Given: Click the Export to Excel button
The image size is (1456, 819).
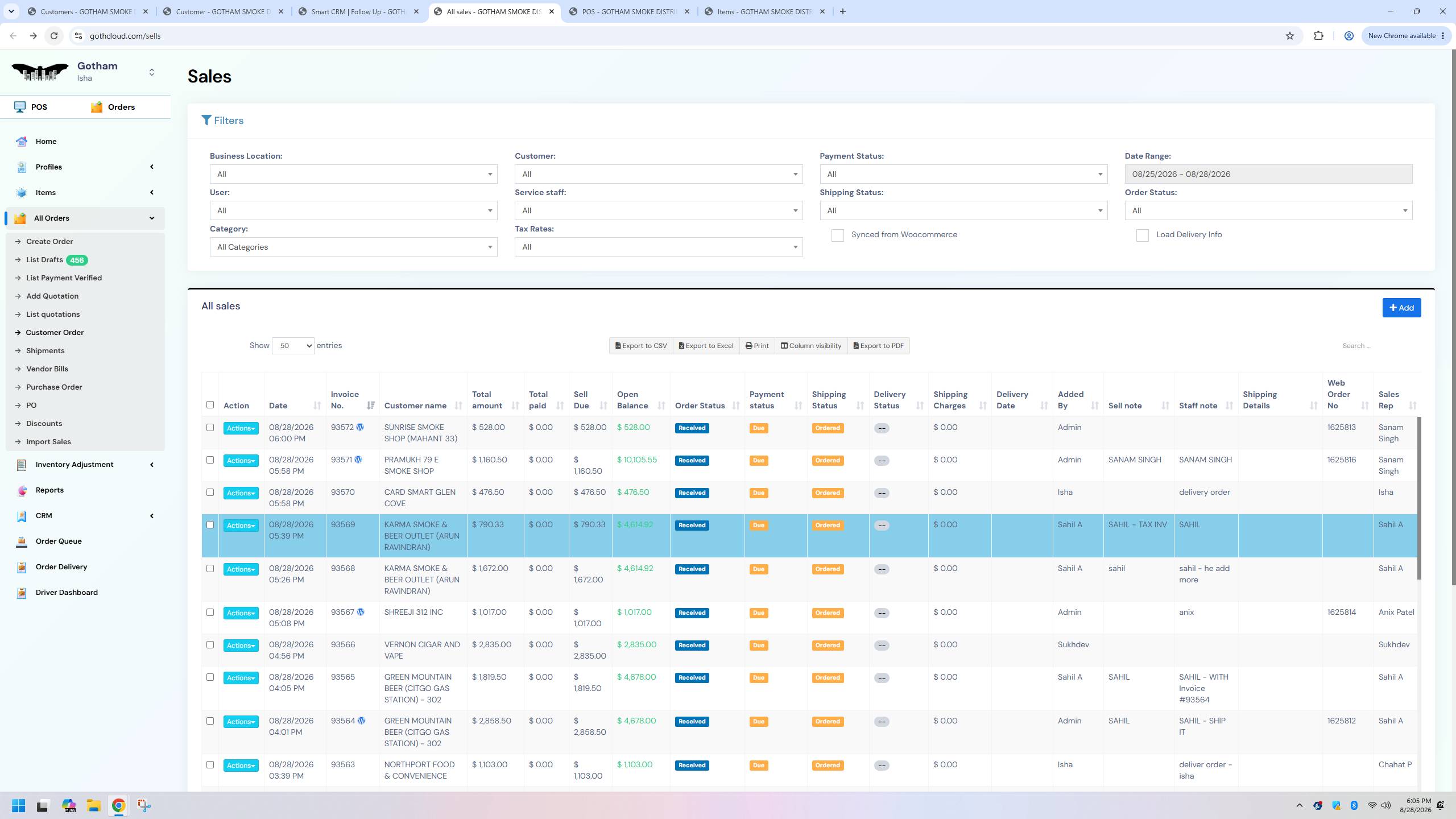Looking at the screenshot, I should point(706,346).
